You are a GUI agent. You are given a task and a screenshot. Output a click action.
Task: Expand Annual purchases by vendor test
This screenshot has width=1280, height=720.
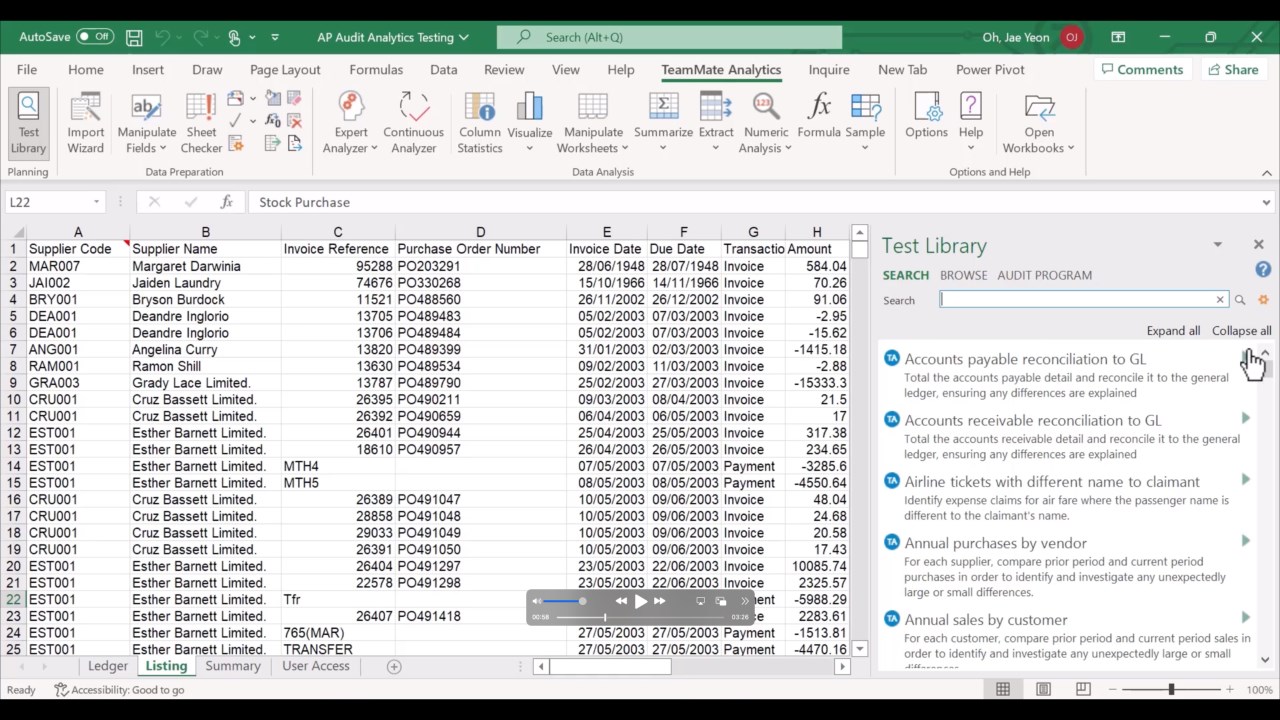1246,541
